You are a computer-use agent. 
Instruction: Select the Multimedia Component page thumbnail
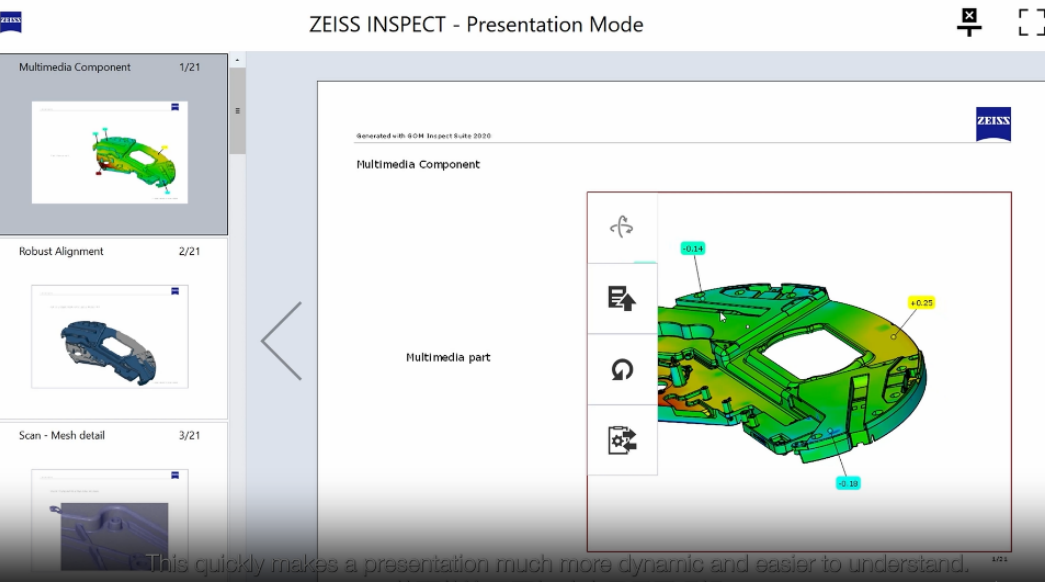coord(110,153)
